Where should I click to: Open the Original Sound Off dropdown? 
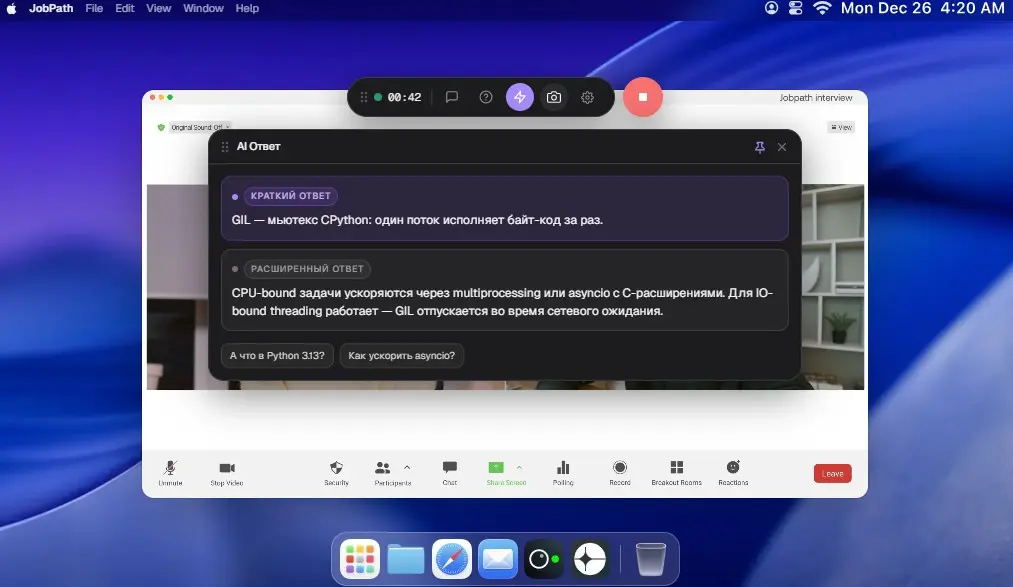200,127
